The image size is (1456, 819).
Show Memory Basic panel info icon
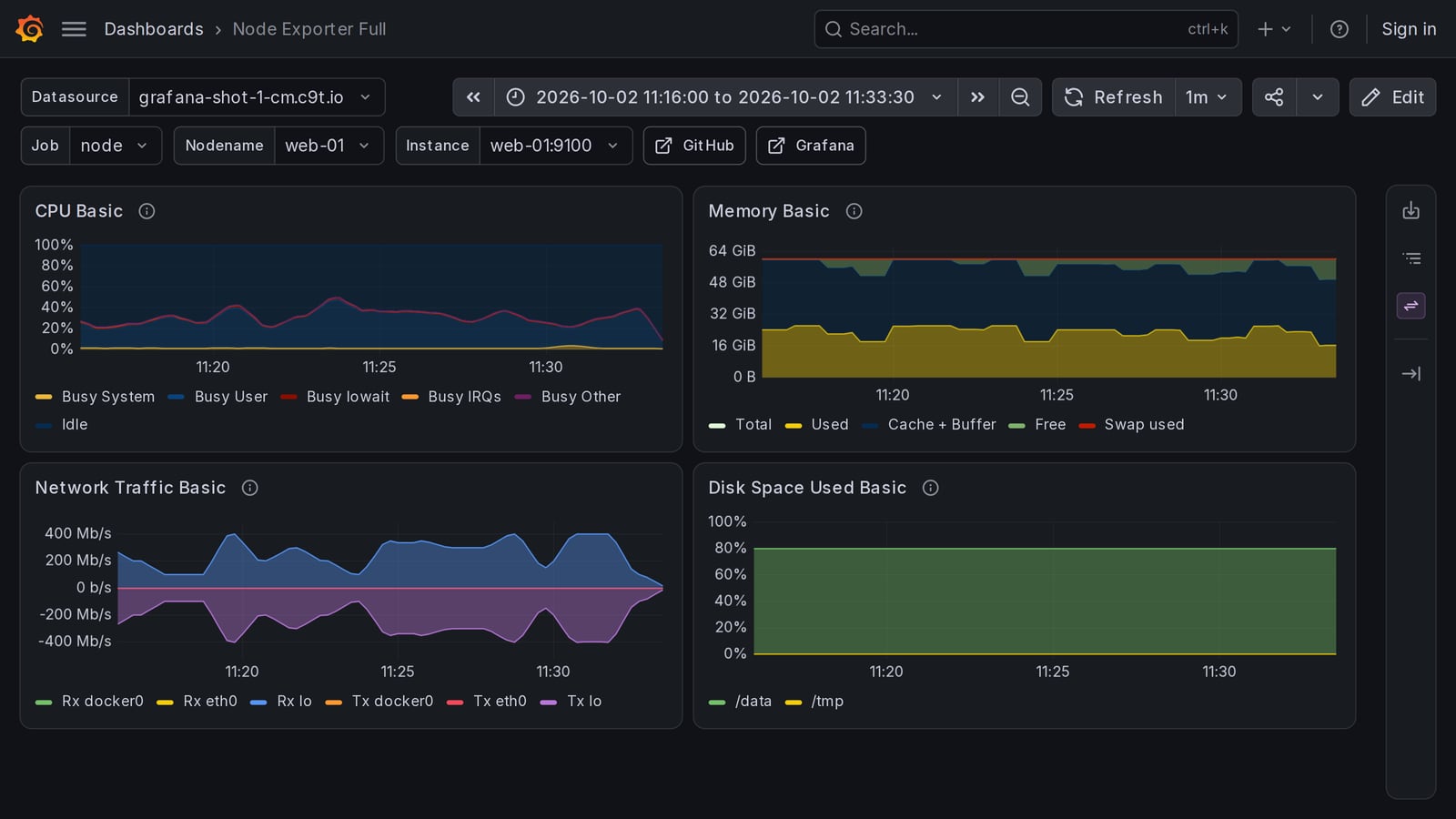[x=854, y=211]
